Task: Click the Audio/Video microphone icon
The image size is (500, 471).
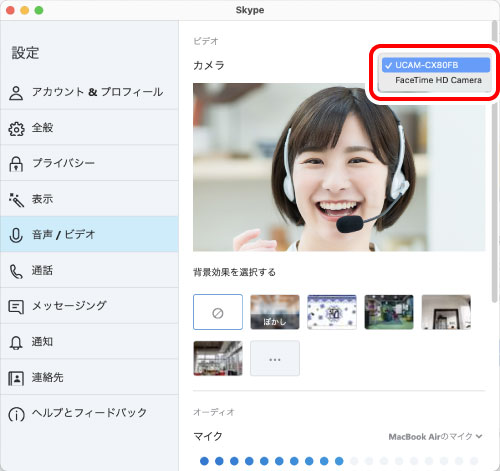Action: tap(16, 235)
